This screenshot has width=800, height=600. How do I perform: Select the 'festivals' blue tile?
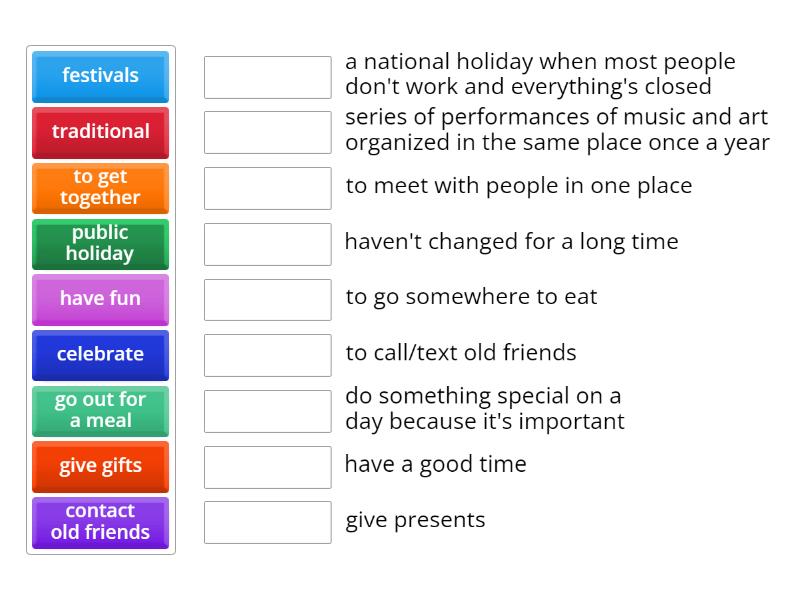tap(100, 77)
